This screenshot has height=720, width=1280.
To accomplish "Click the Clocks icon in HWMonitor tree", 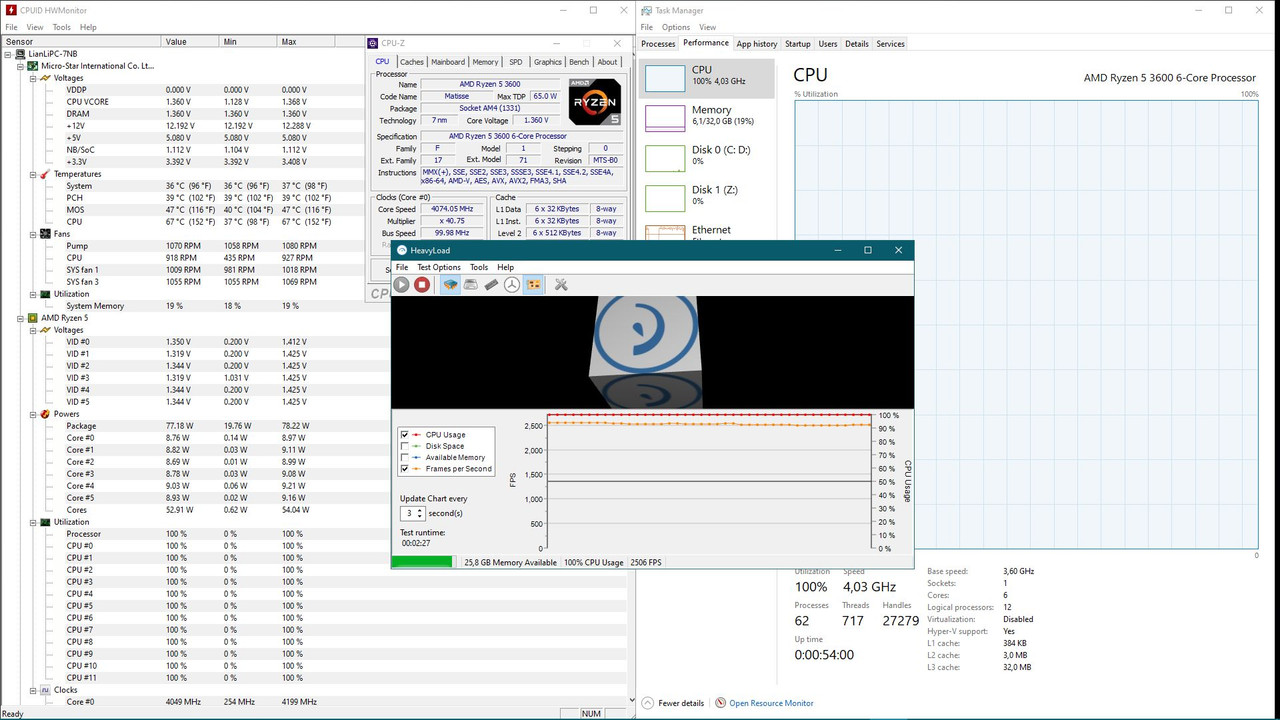I will tap(45, 690).
